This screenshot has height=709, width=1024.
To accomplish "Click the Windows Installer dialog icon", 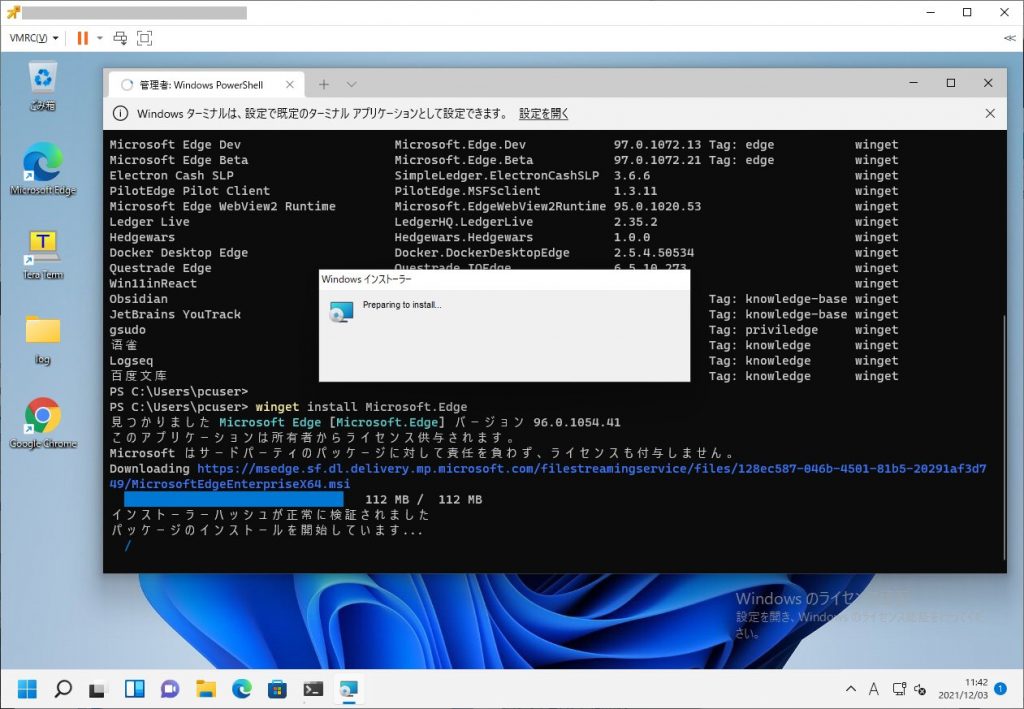I will (341, 311).
